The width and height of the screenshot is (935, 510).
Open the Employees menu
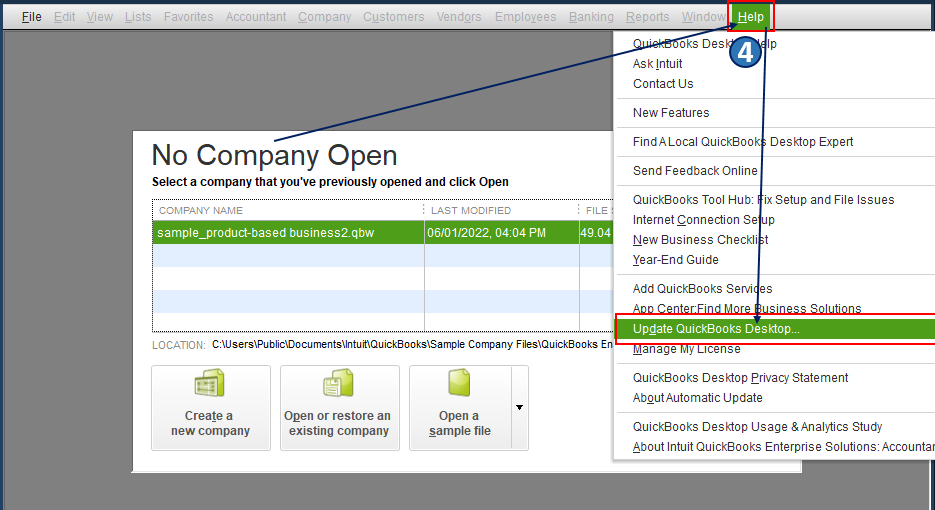point(525,17)
